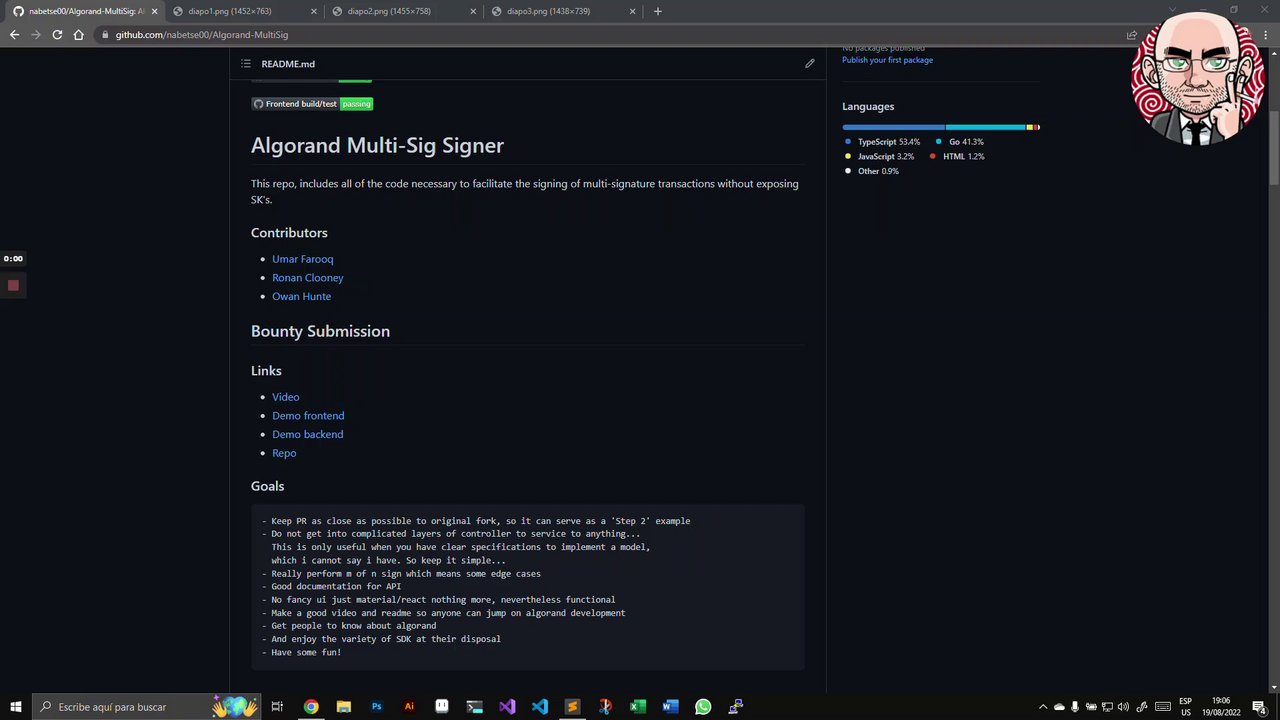
Task: Switch to the diapo2.png tab
Action: pos(402,11)
